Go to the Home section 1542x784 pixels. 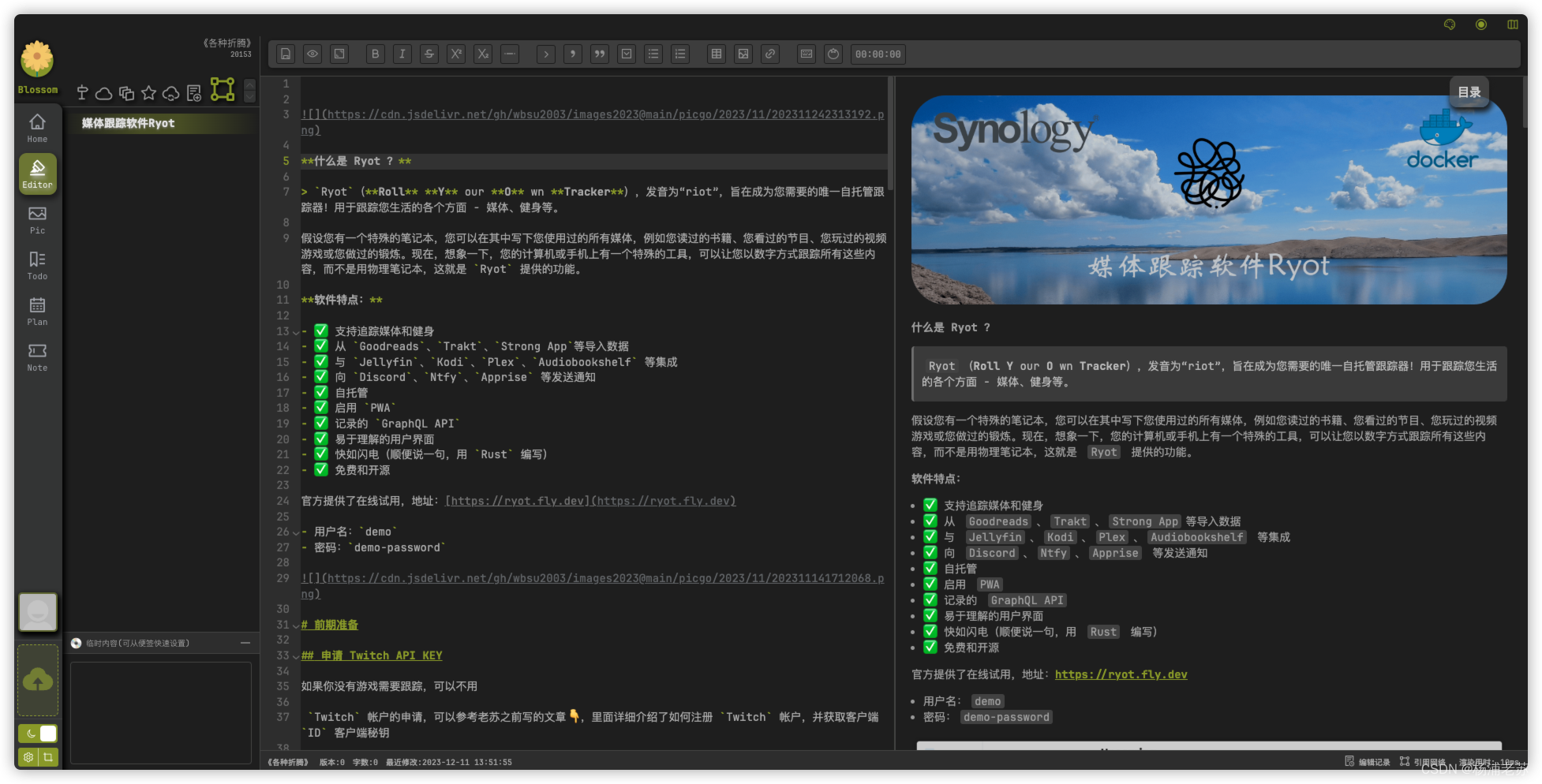[37, 128]
